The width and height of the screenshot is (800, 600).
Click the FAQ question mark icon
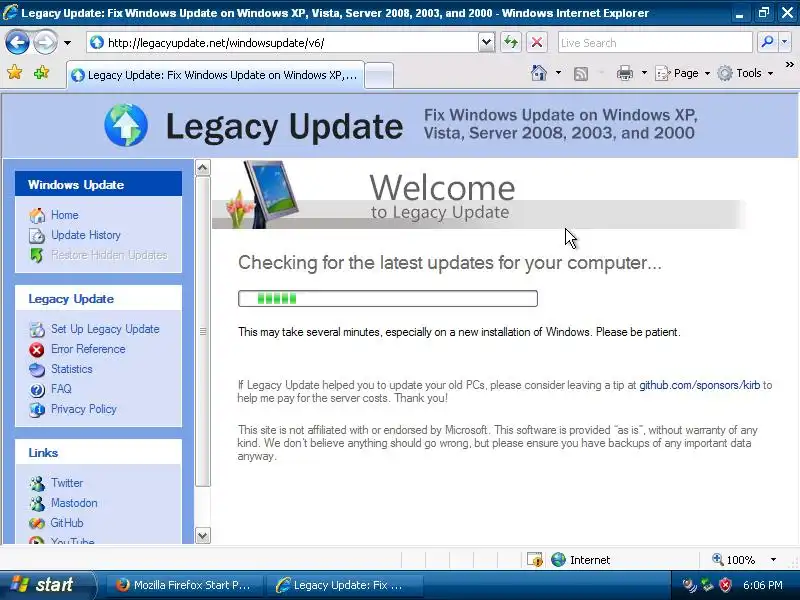click(37, 390)
